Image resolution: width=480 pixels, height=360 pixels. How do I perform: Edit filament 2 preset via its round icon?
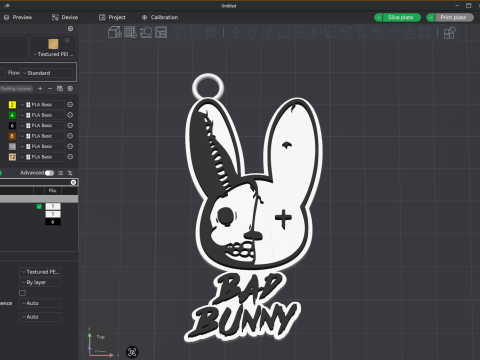[70, 105]
